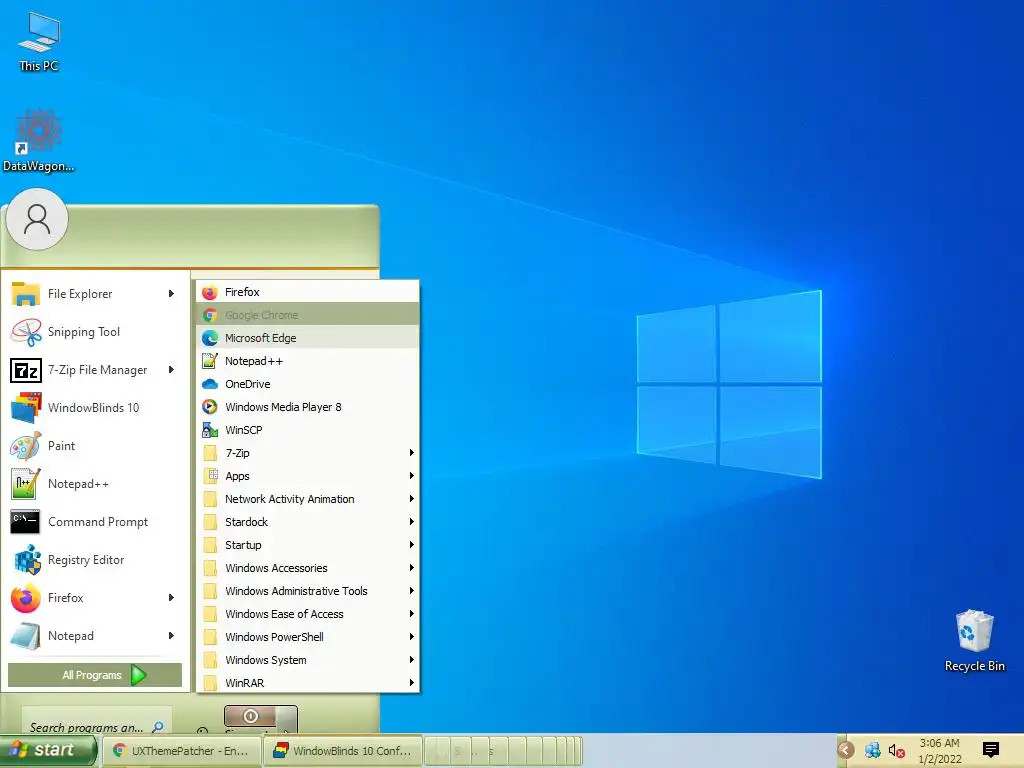
Task: Launch Firefox from left pinned list
Action: [x=95, y=598]
